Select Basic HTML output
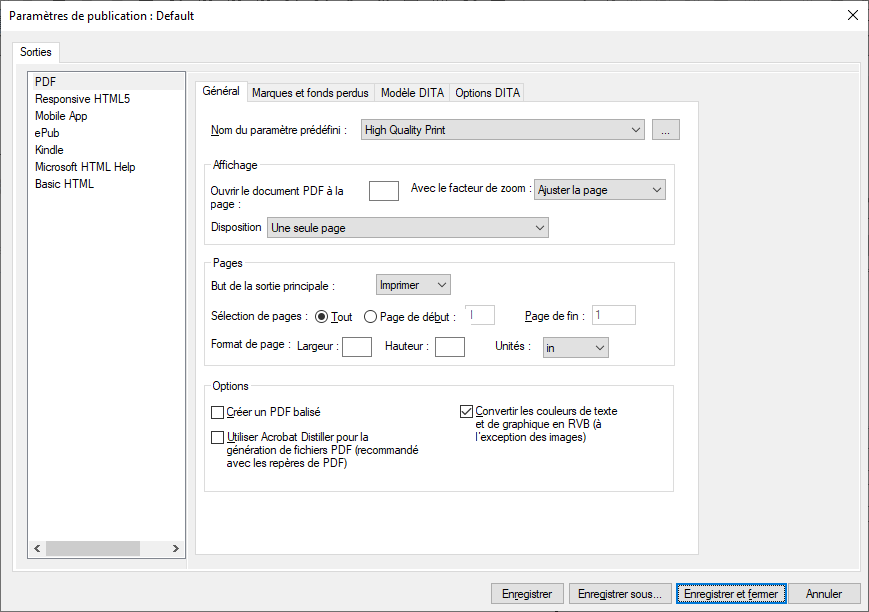869x612 pixels. coord(64,183)
